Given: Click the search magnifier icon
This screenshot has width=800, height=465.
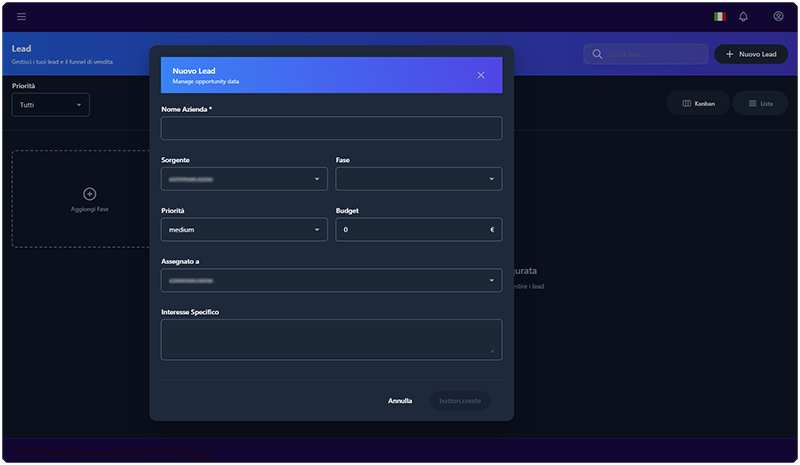Looking at the screenshot, I should [x=597, y=54].
